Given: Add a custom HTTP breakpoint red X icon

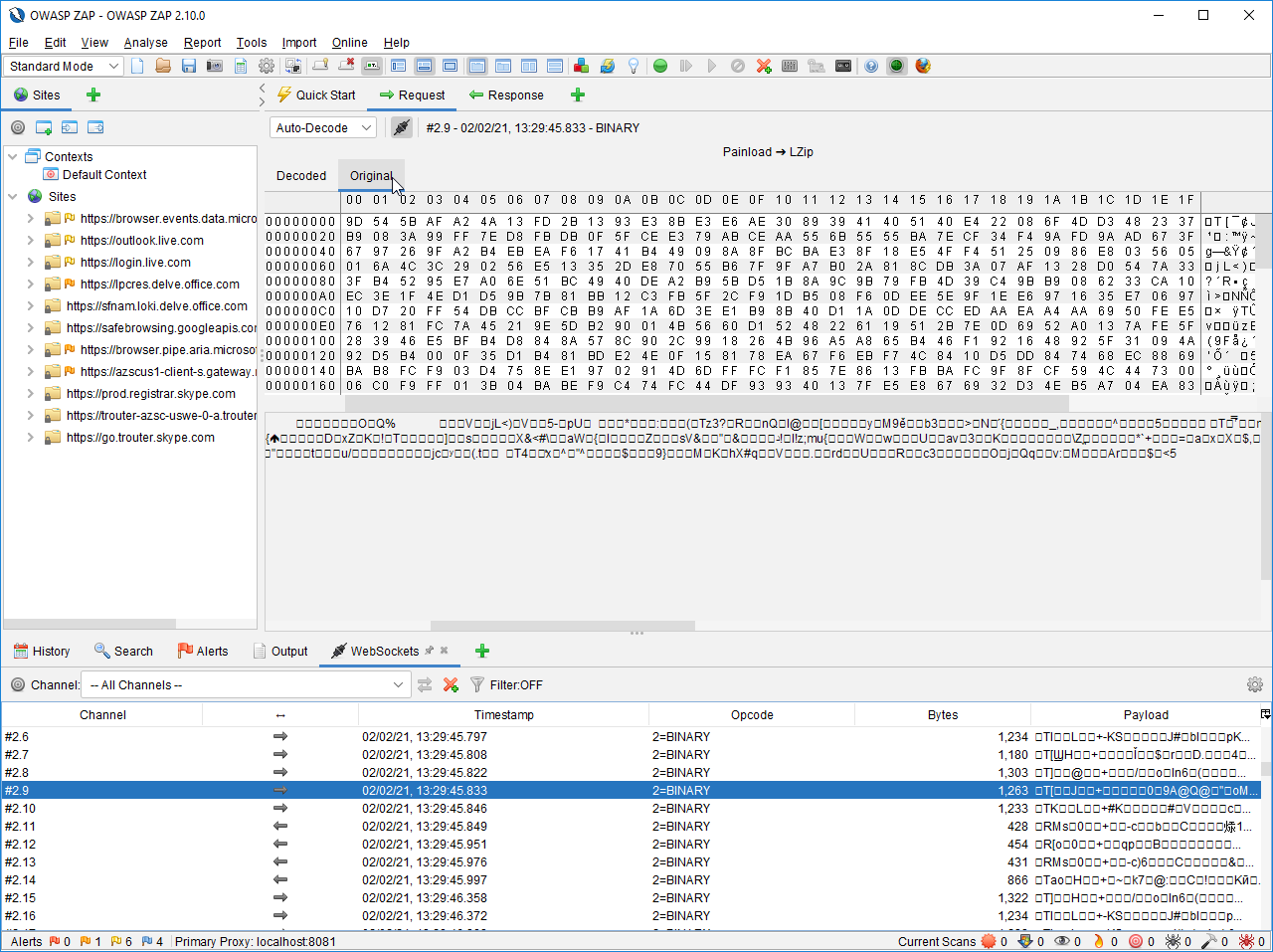Looking at the screenshot, I should pos(764,66).
